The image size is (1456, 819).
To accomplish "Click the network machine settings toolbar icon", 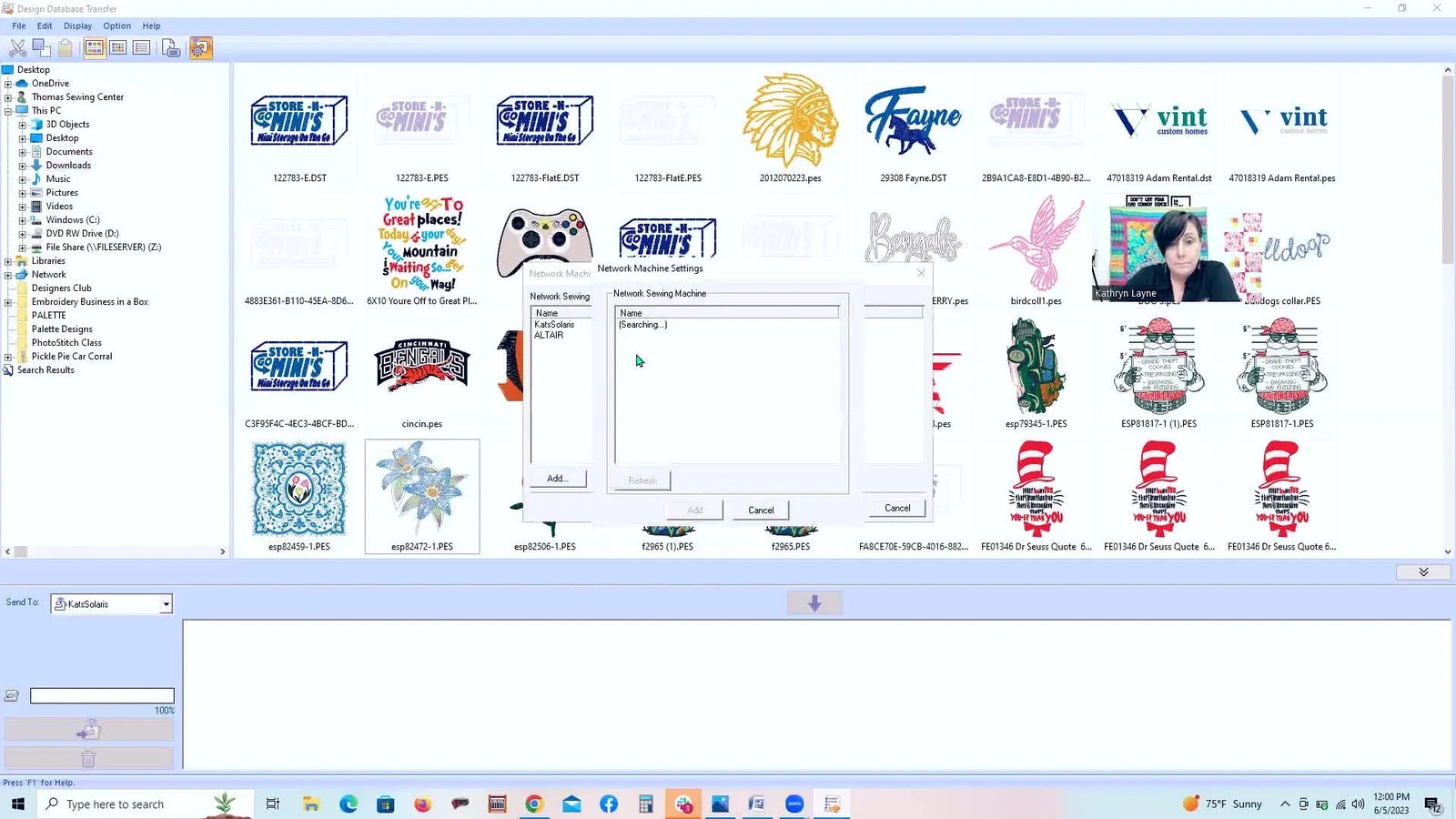I will click(201, 48).
